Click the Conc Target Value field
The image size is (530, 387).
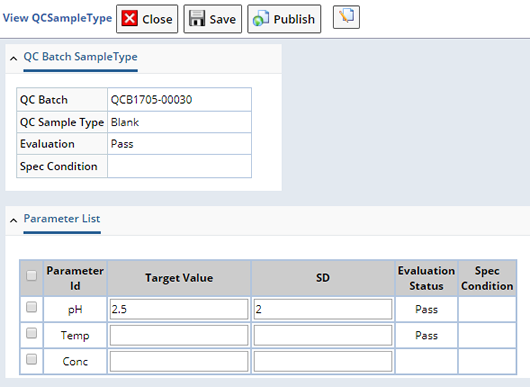tap(179, 361)
